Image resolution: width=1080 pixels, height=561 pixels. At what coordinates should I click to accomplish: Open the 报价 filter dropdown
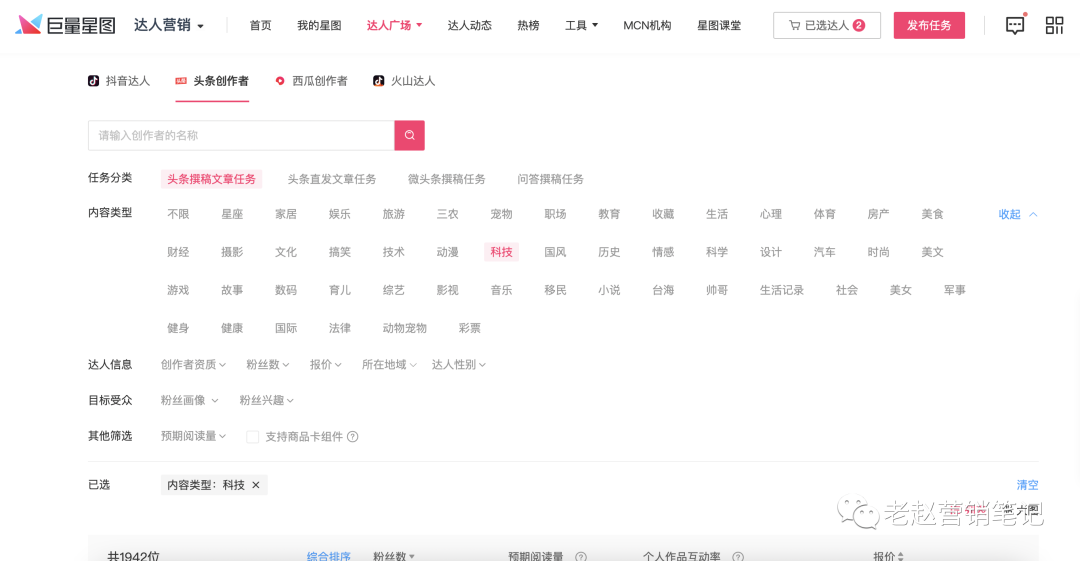click(x=325, y=365)
